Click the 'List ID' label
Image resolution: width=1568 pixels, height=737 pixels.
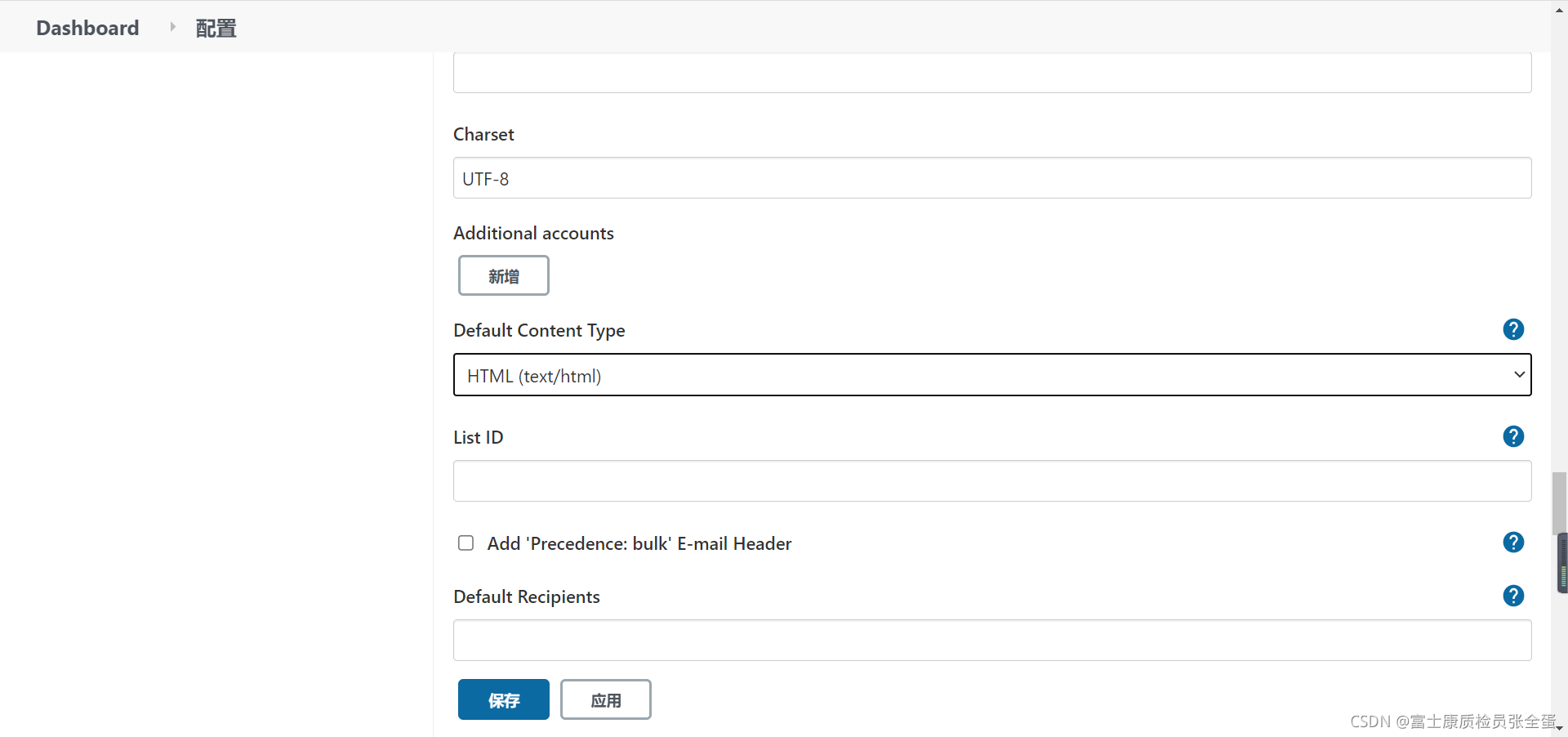(479, 437)
